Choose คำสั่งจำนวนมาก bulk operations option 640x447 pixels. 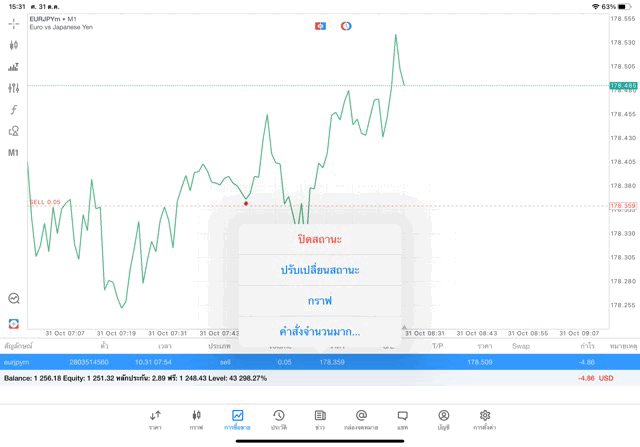point(320,331)
